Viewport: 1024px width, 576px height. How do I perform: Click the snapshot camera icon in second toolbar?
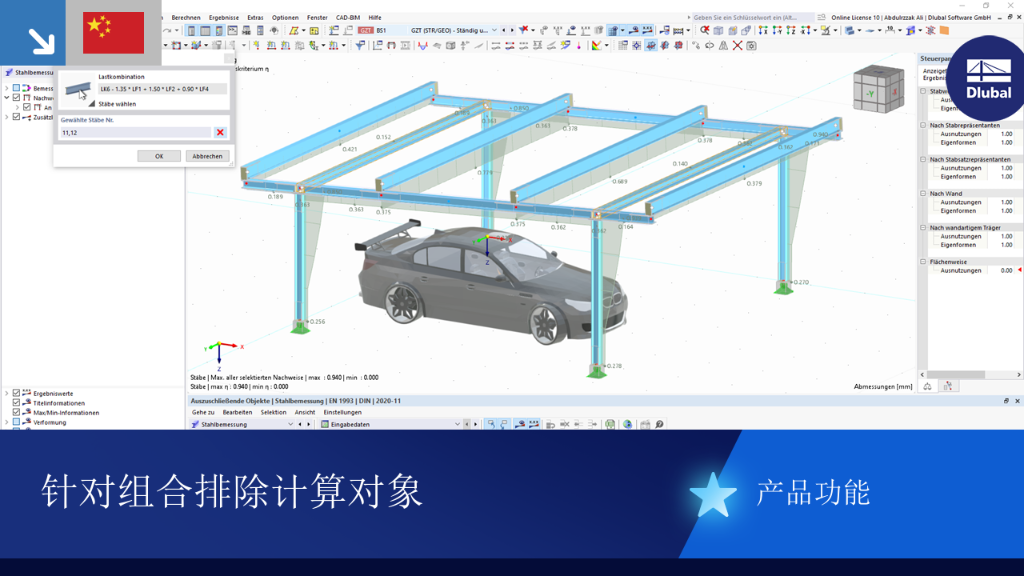pos(751,46)
